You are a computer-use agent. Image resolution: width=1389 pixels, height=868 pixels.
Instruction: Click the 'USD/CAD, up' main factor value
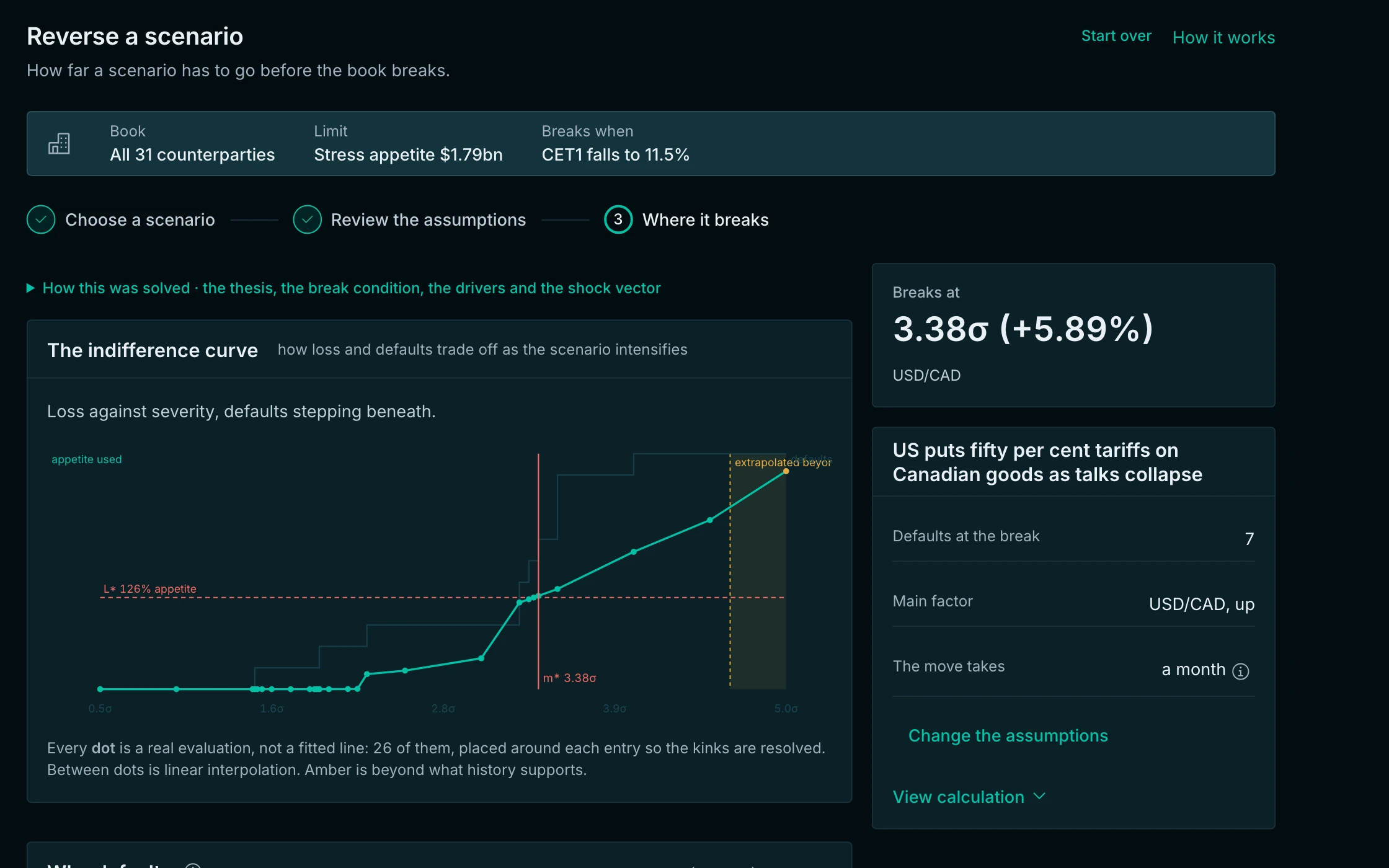click(x=1202, y=604)
